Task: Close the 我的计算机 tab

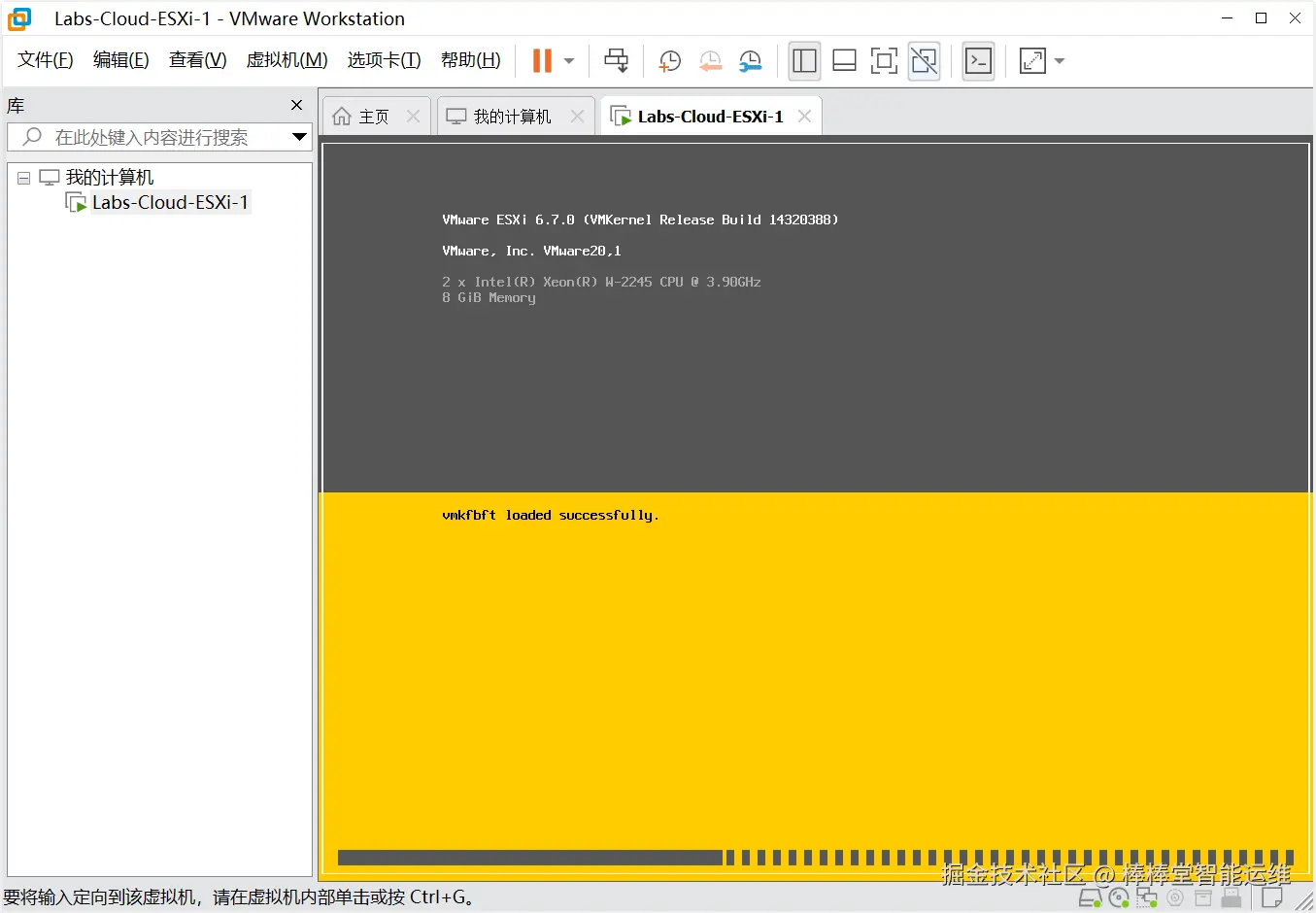Action: (x=577, y=117)
